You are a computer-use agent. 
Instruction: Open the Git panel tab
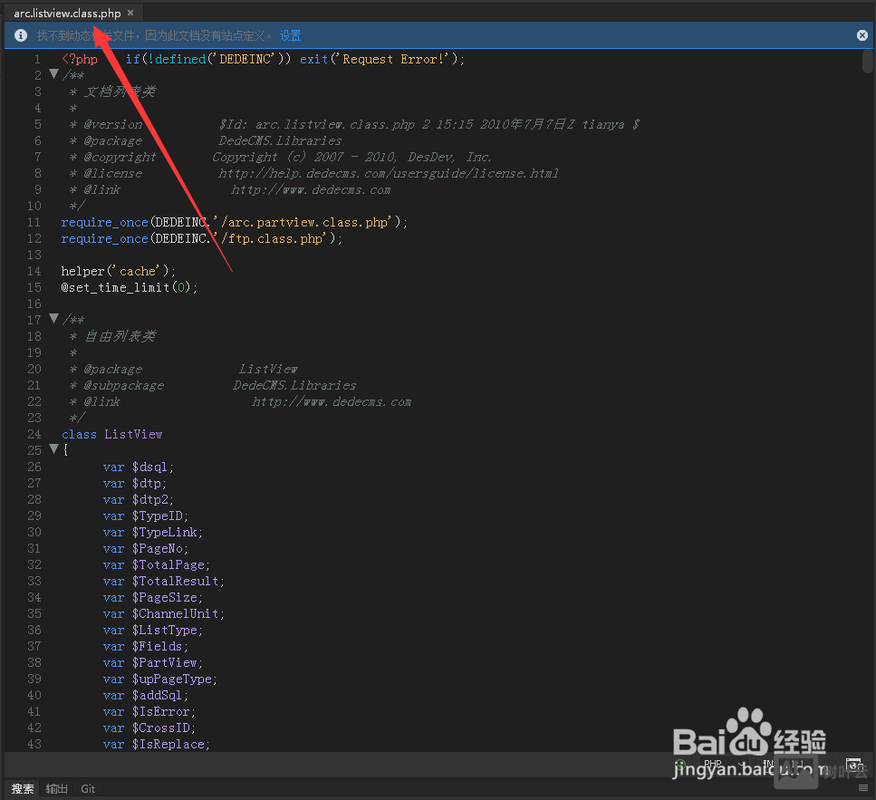click(88, 789)
